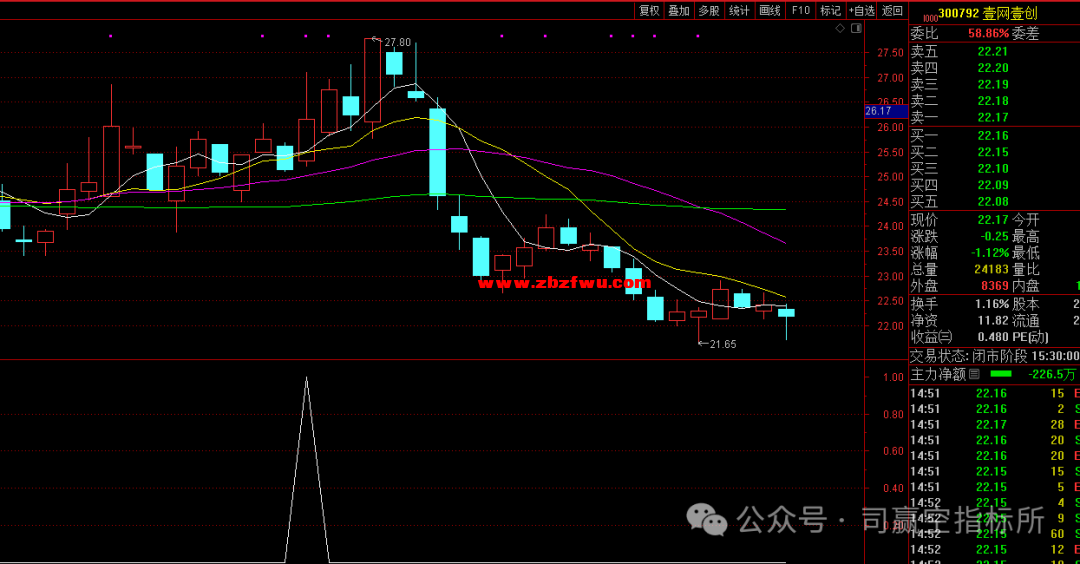Open the 统计 statistics tool
The width and height of the screenshot is (1080, 564).
[739, 10]
